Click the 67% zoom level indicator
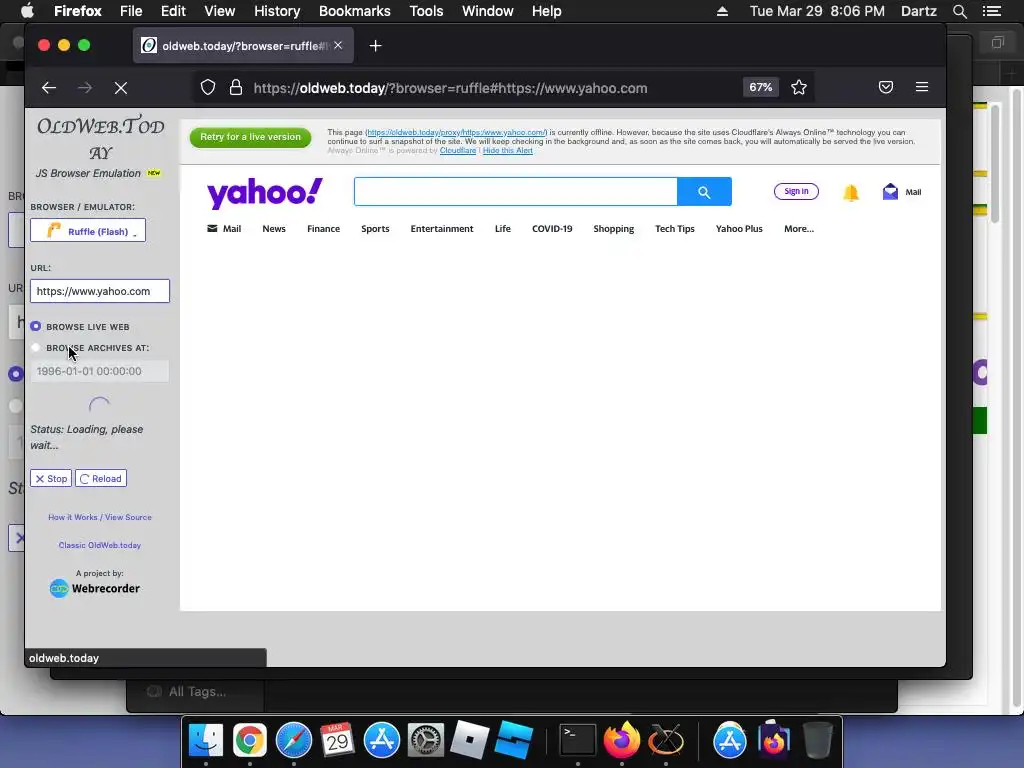The image size is (1024, 768). point(760,88)
